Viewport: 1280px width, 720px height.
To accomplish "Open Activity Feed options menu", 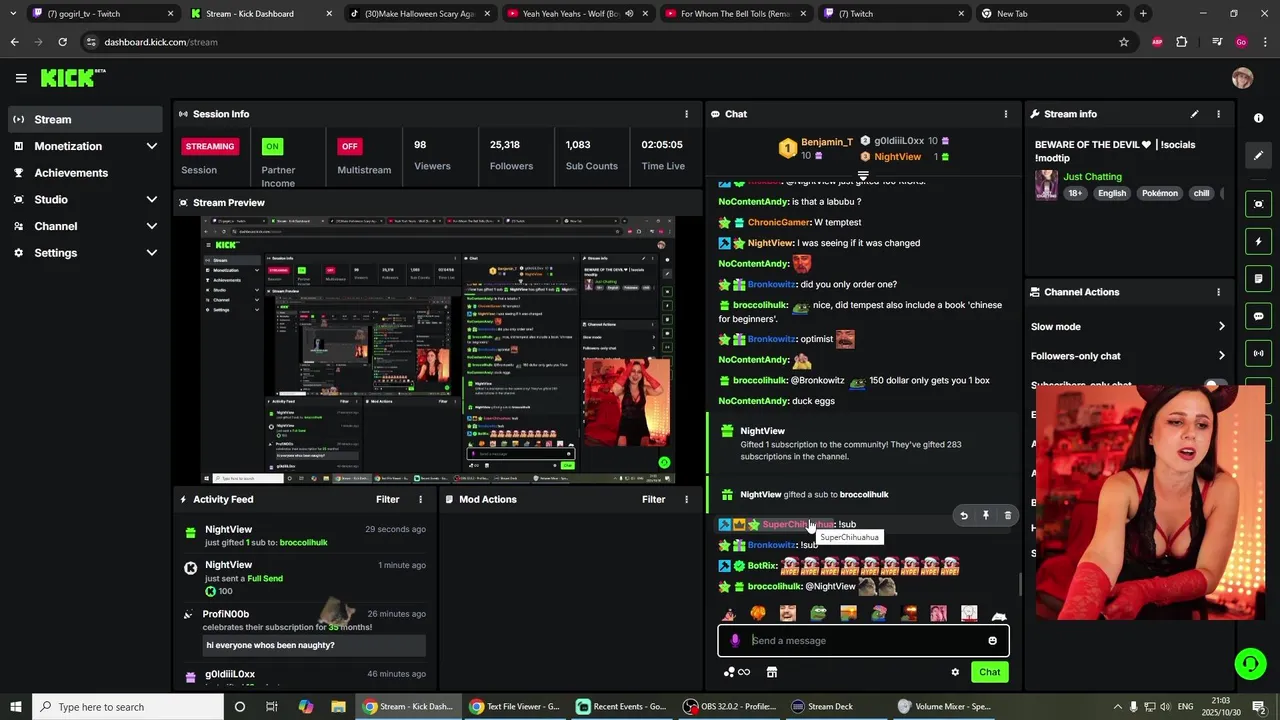I will click(420, 499).
